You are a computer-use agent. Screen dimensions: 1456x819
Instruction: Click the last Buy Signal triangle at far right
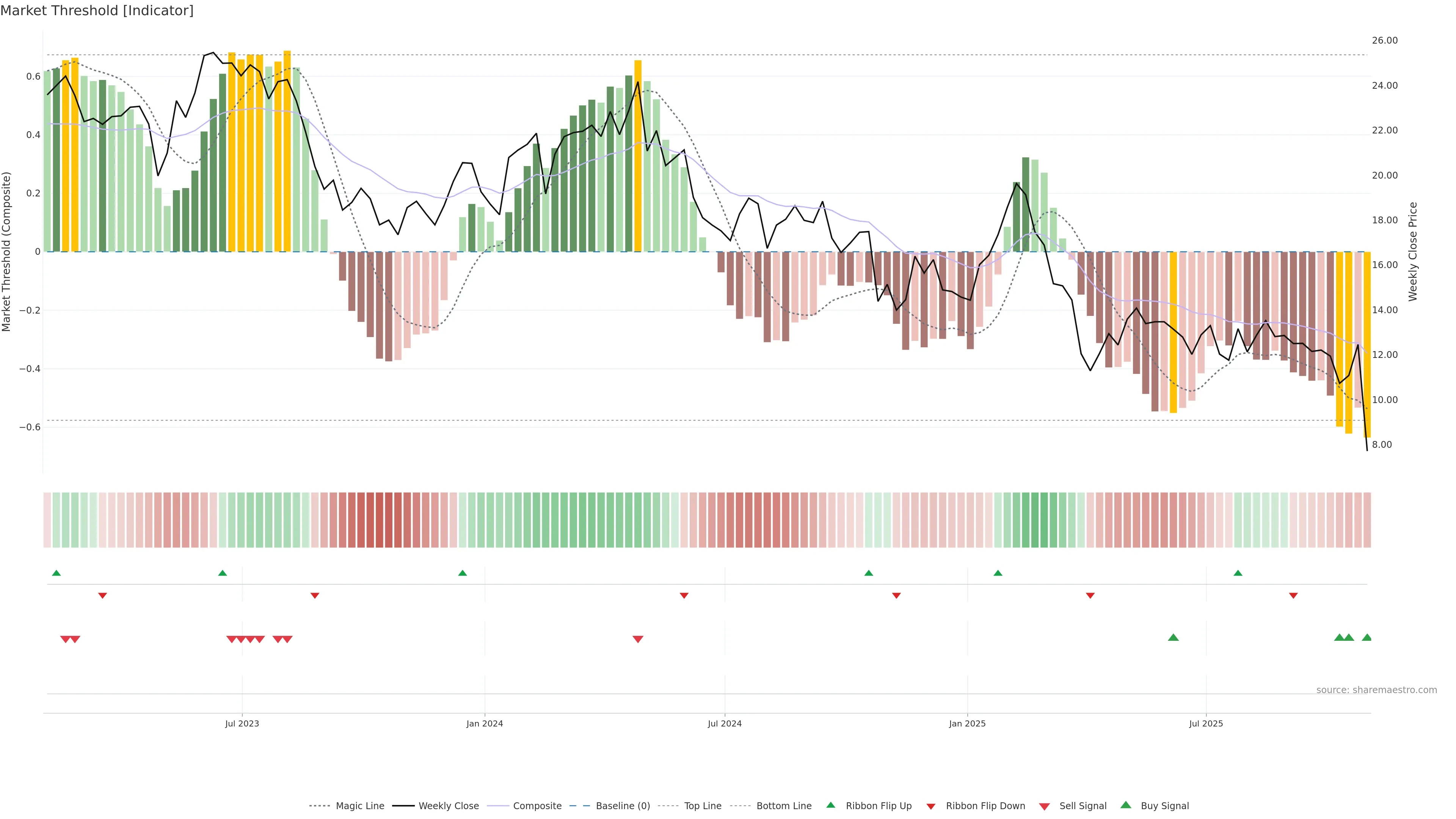[1367, 637]
